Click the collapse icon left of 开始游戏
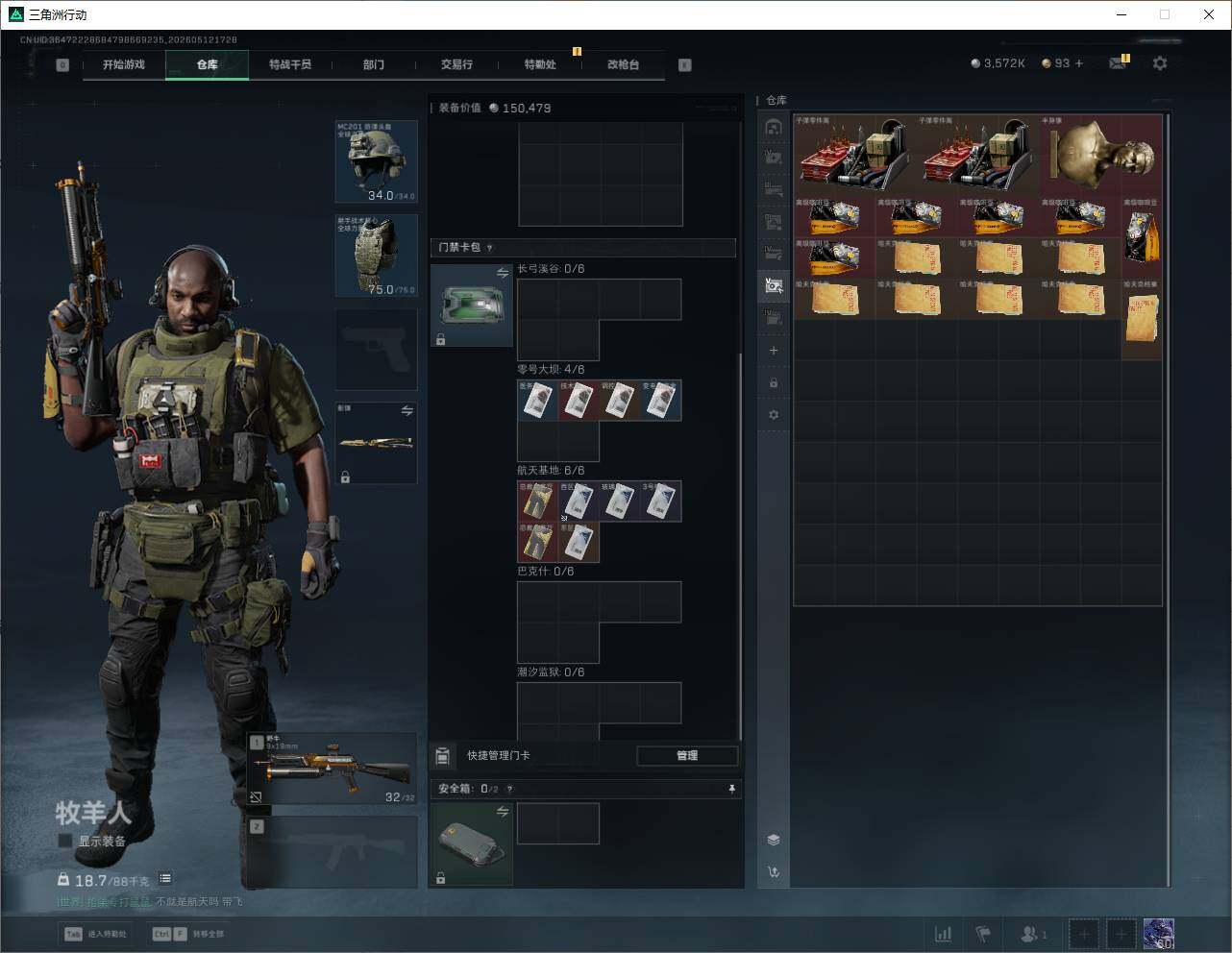Image resolution: width=1232 pixels, height=953 pixels. point(62,65)
